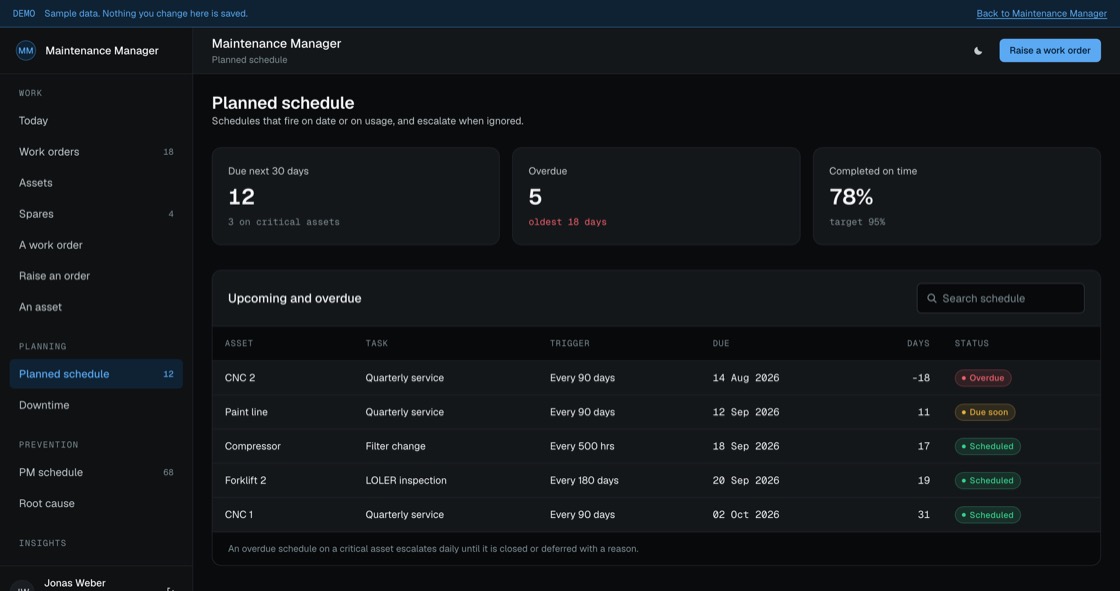This screenshot has width=1120, height=591.
Task: Click the Overdue status badge
Action: pos(983,378)
